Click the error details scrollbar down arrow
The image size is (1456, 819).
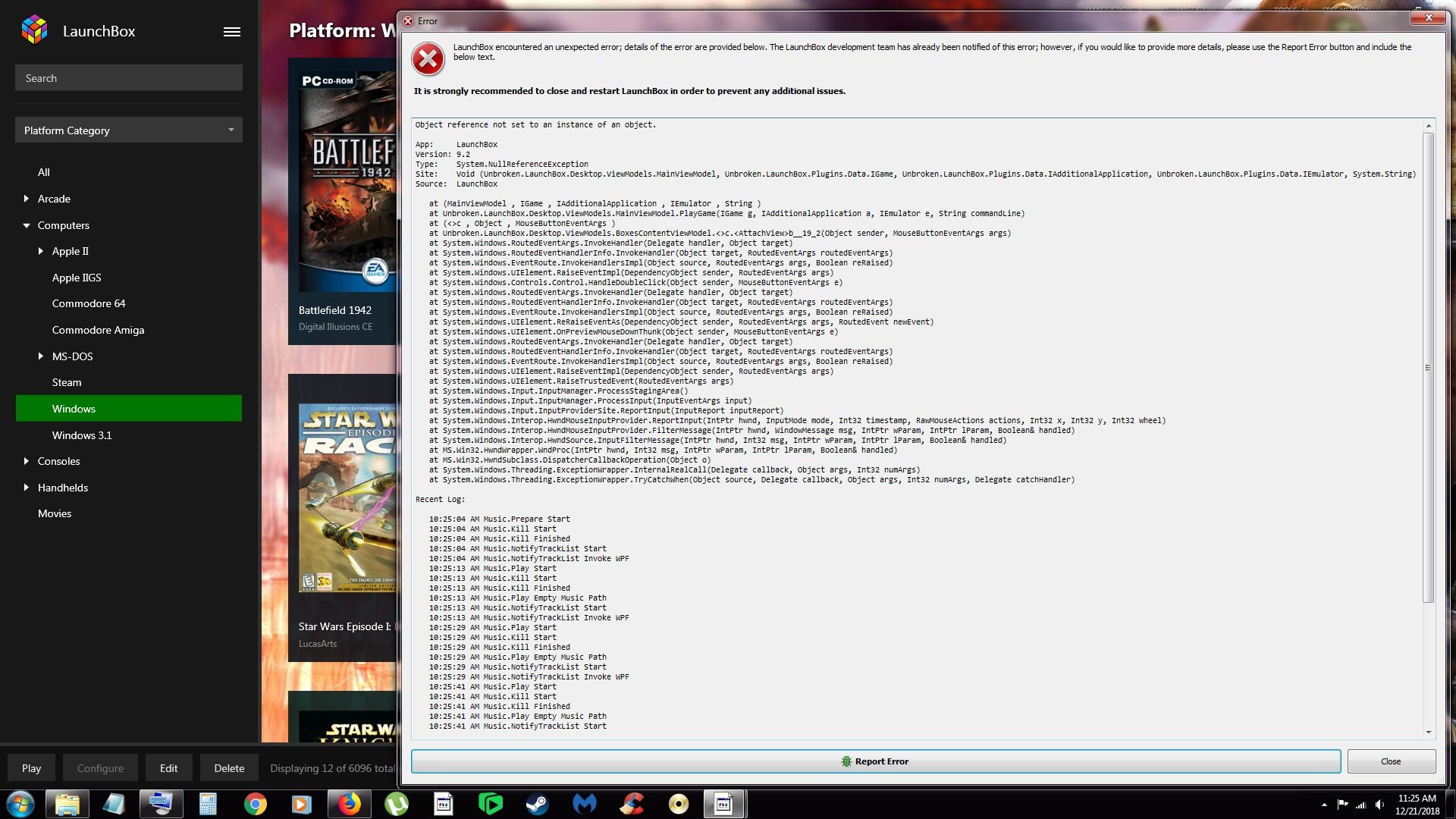click(1429, 732)
